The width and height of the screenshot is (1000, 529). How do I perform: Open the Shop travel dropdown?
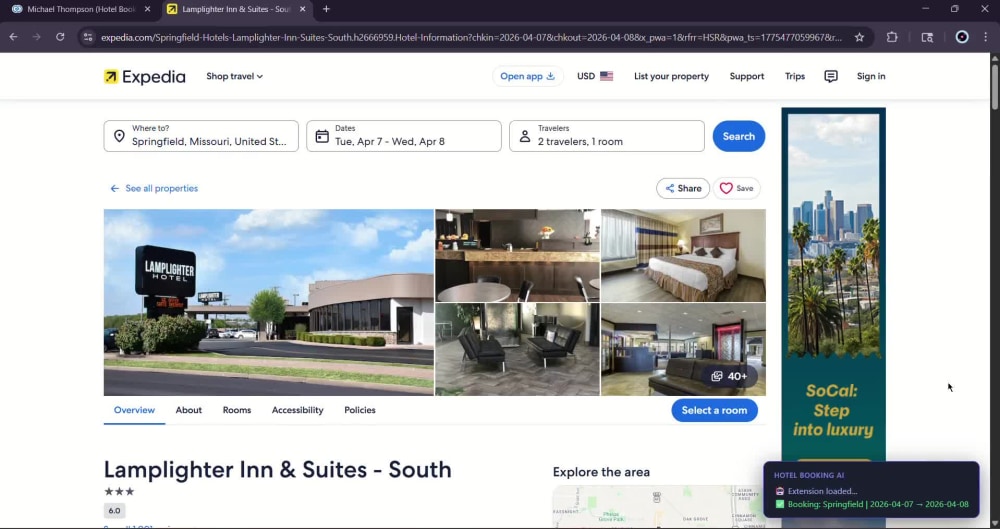point(234,77)
